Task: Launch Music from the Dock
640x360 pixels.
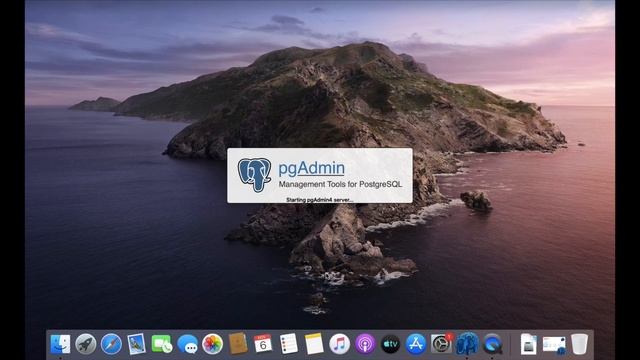Action: click(x=340, y=344)
